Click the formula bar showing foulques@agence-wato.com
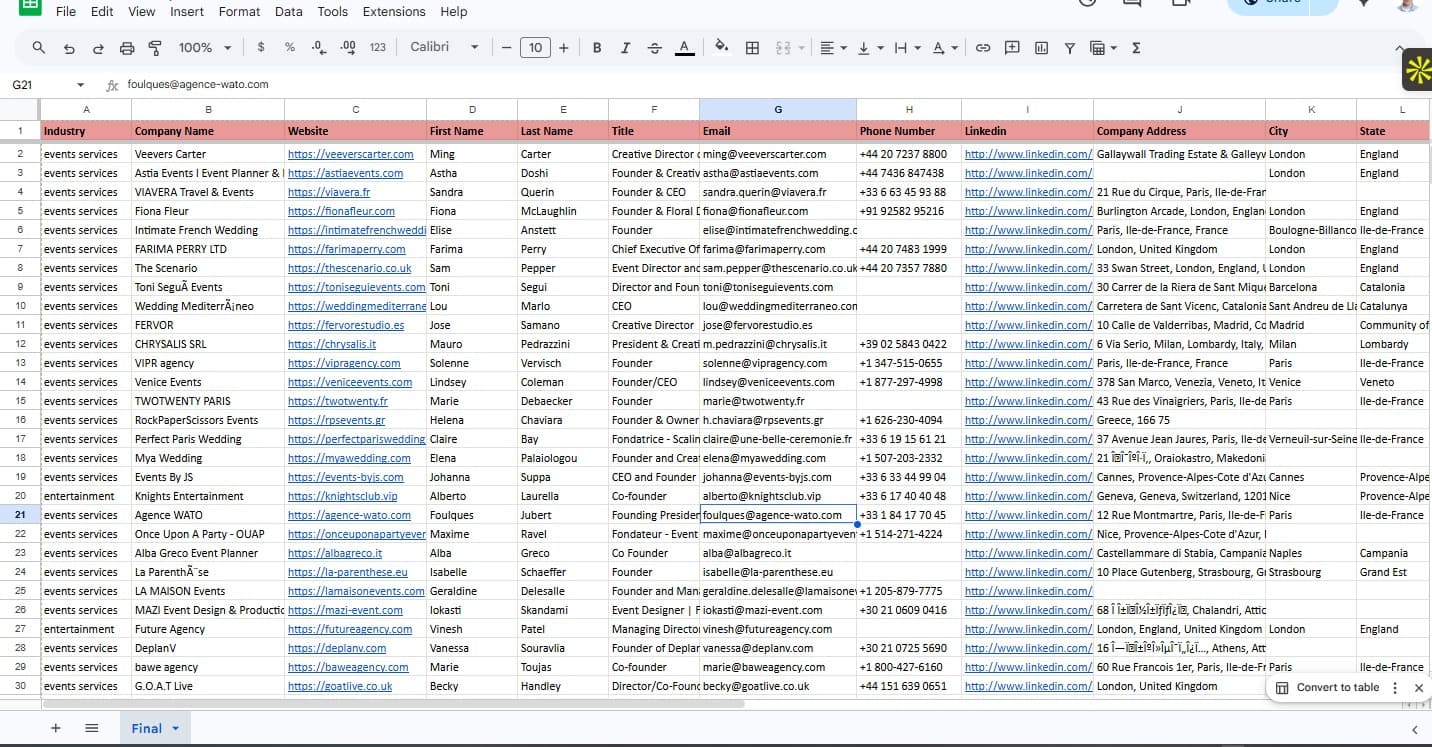Viewport: 1432px width, 747px height. (x=198, y=85)
